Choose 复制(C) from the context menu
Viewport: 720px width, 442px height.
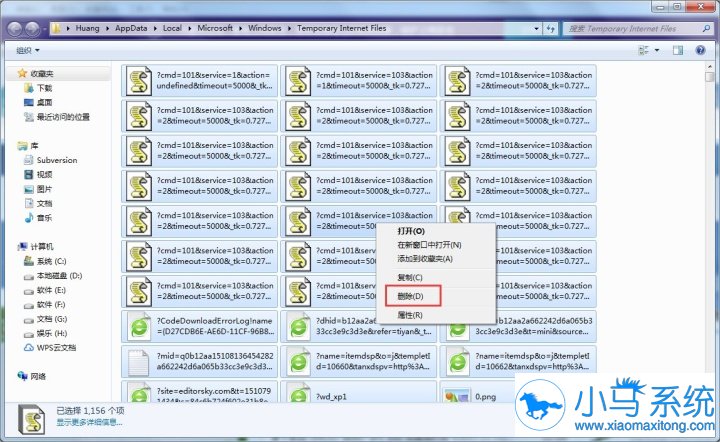tap(435, 278)
